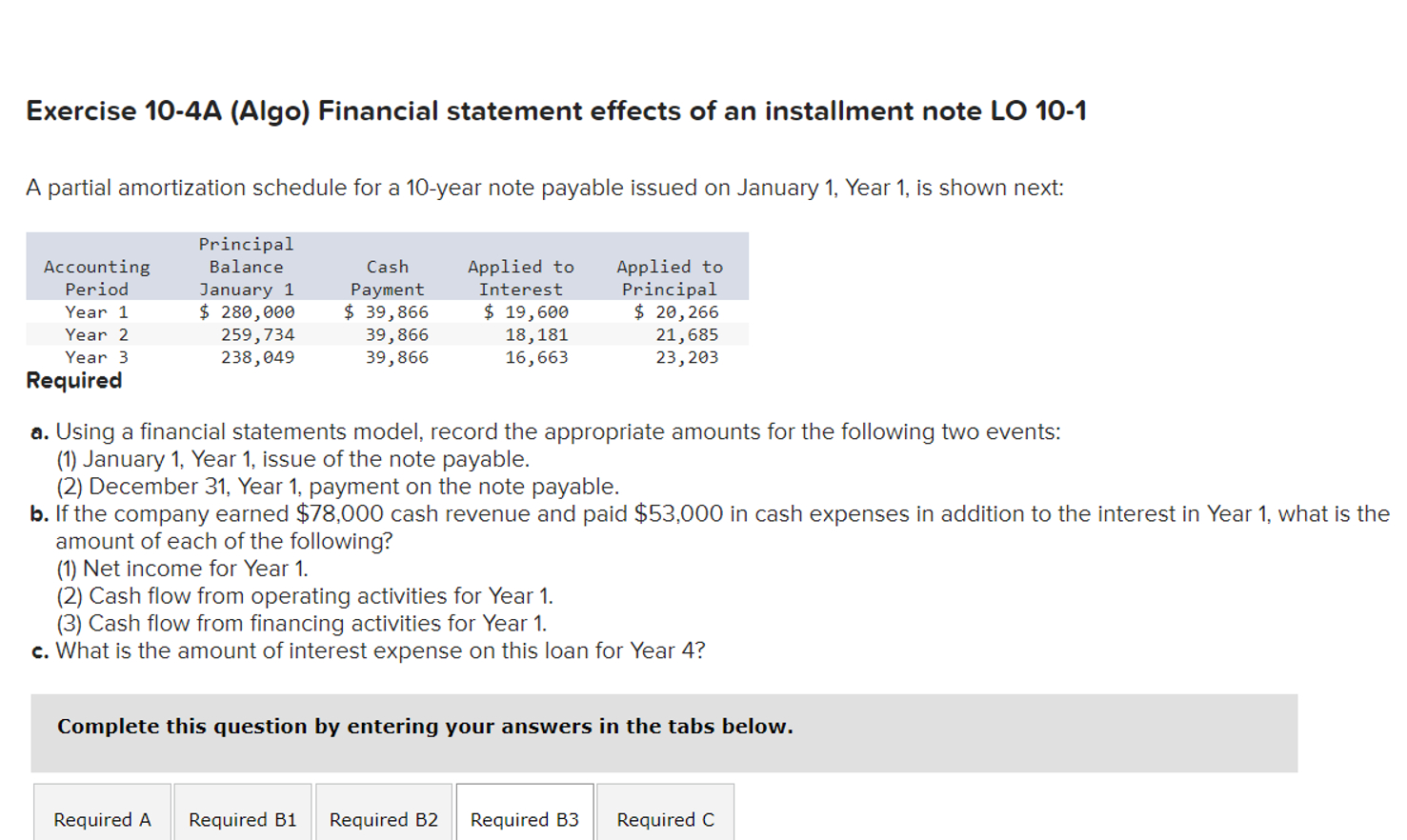Select the Cash Payment column header

(x=387, y=277)
